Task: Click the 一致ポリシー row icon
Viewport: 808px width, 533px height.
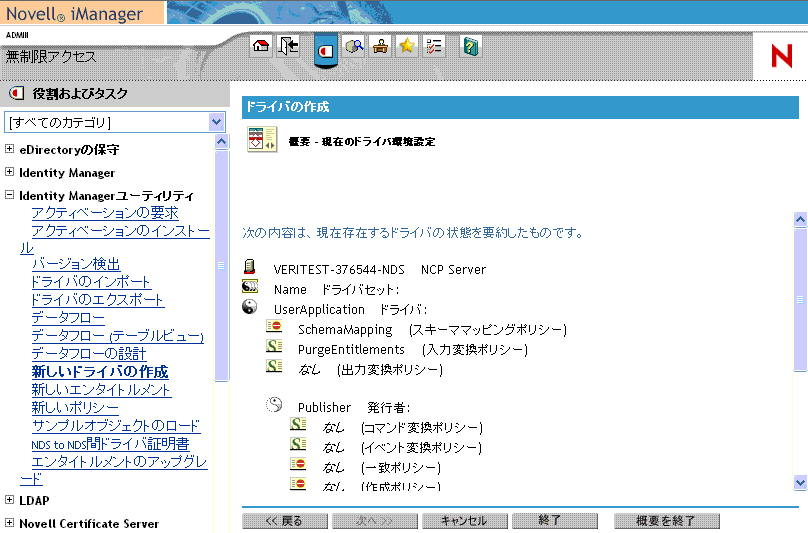Action: click(x=298, y=464)
